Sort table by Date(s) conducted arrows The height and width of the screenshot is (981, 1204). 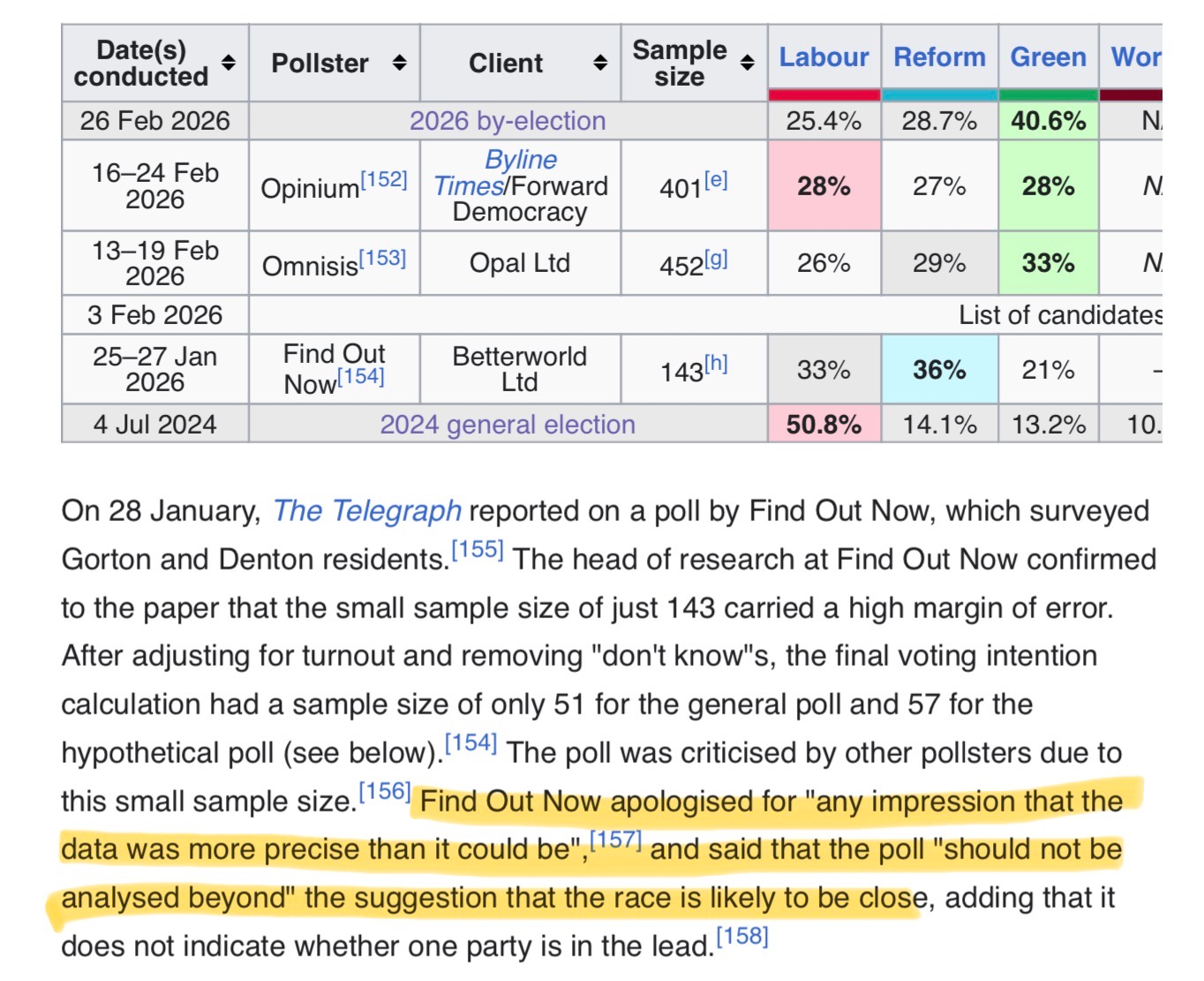tap(229, 63)
